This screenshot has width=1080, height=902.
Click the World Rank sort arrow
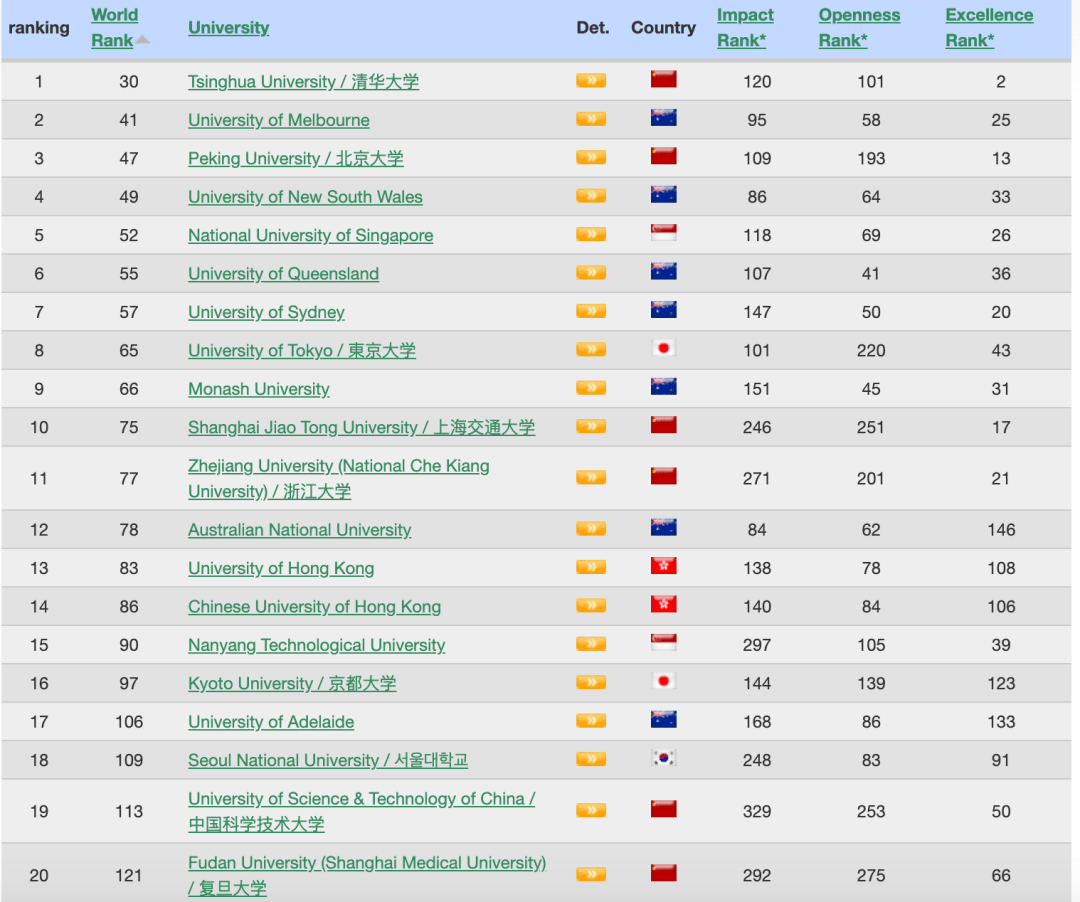click(x=140, y=38)
